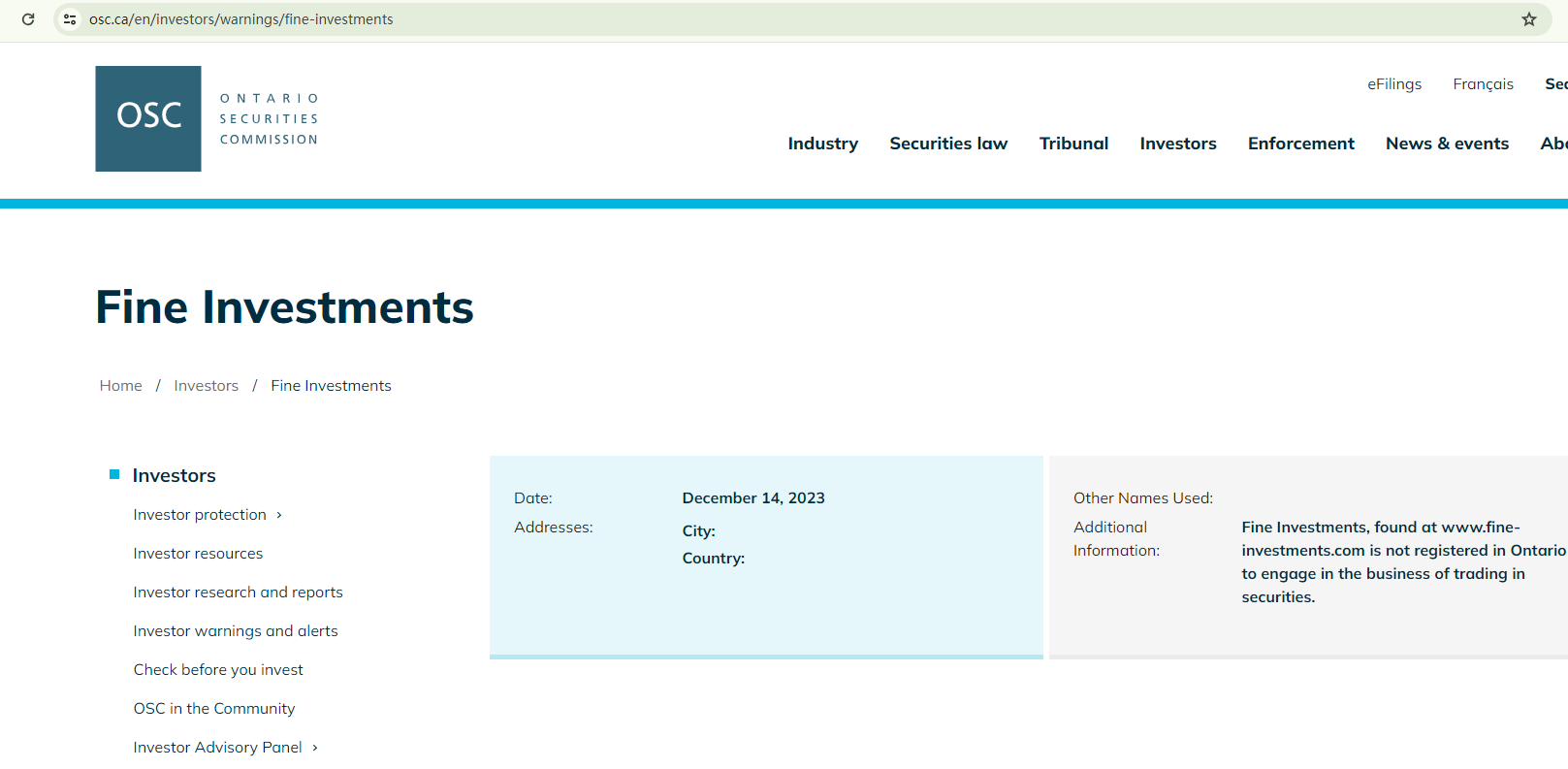
Task: Click the Additional Information label
Action: click(x=1116, y=539)
